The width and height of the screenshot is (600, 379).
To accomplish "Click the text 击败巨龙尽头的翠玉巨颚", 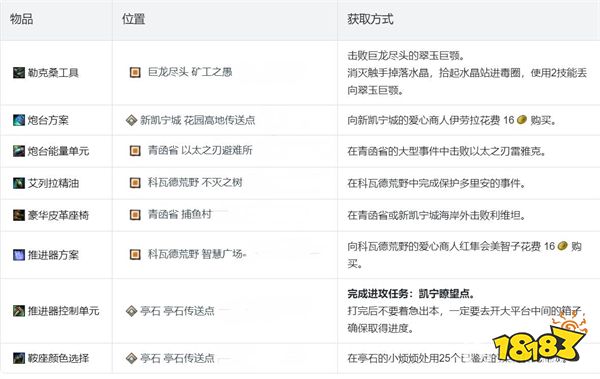I will tap(406, 56).
